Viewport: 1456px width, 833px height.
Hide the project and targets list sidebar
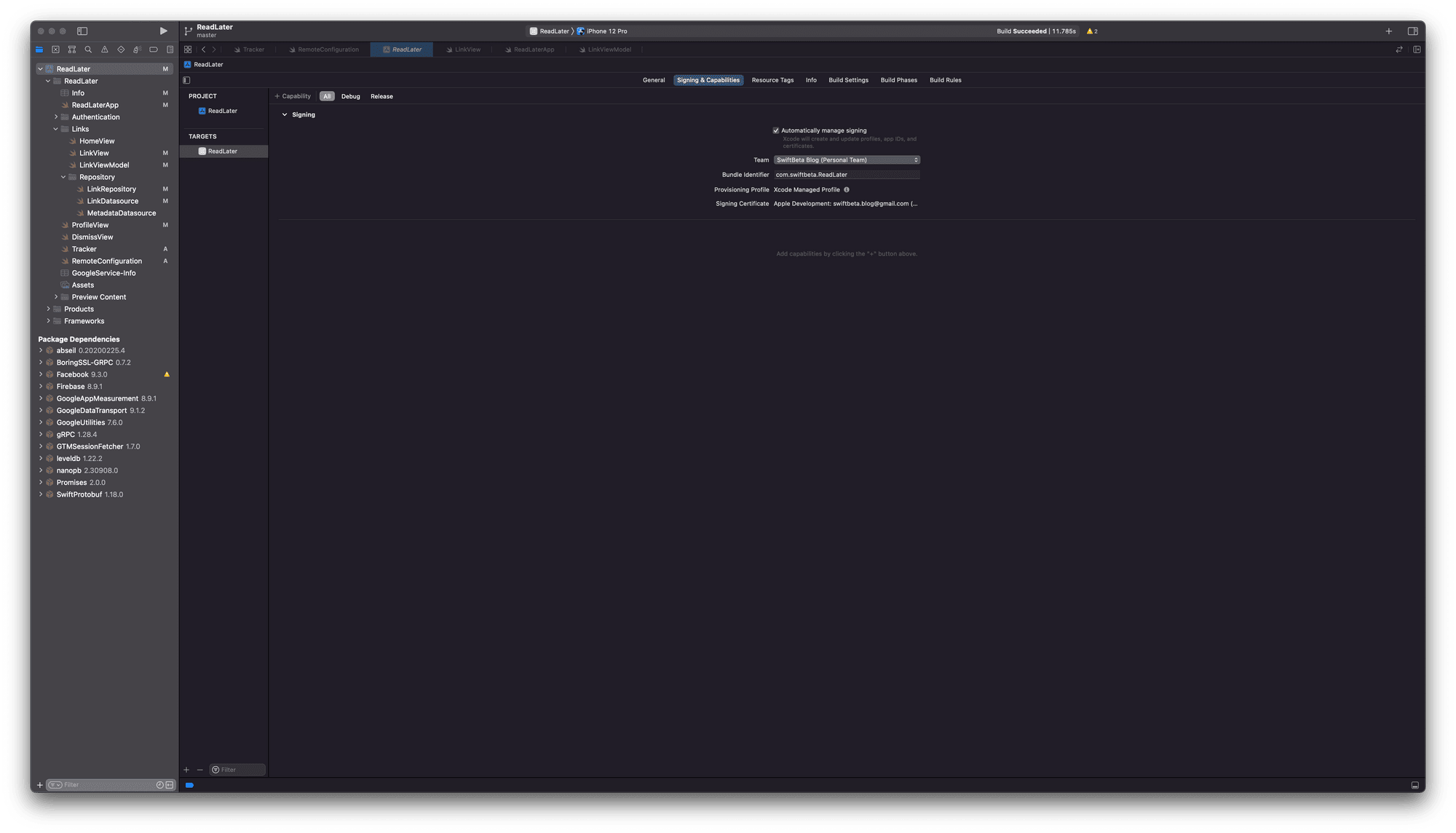[x=186, y=80]
